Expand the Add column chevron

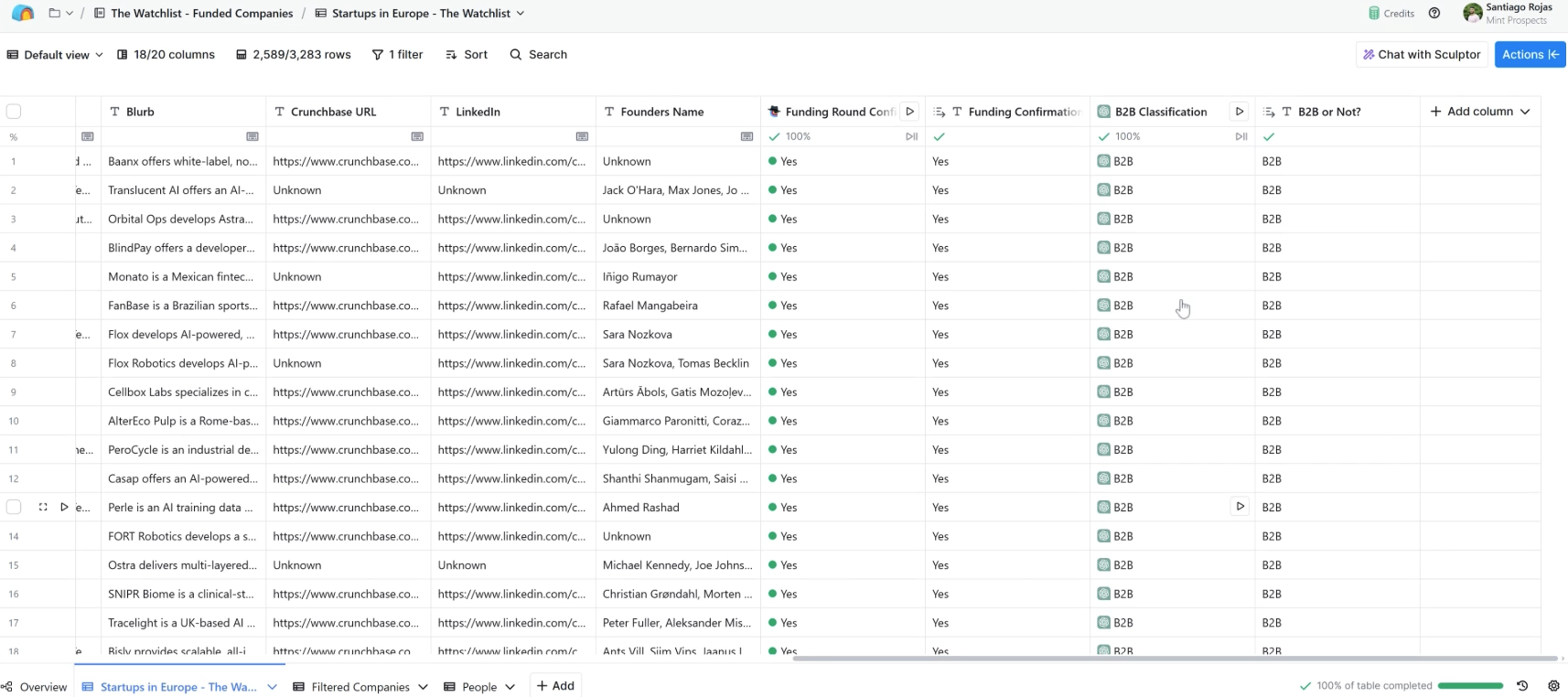pyautogui.click(x=1525, y=112)
